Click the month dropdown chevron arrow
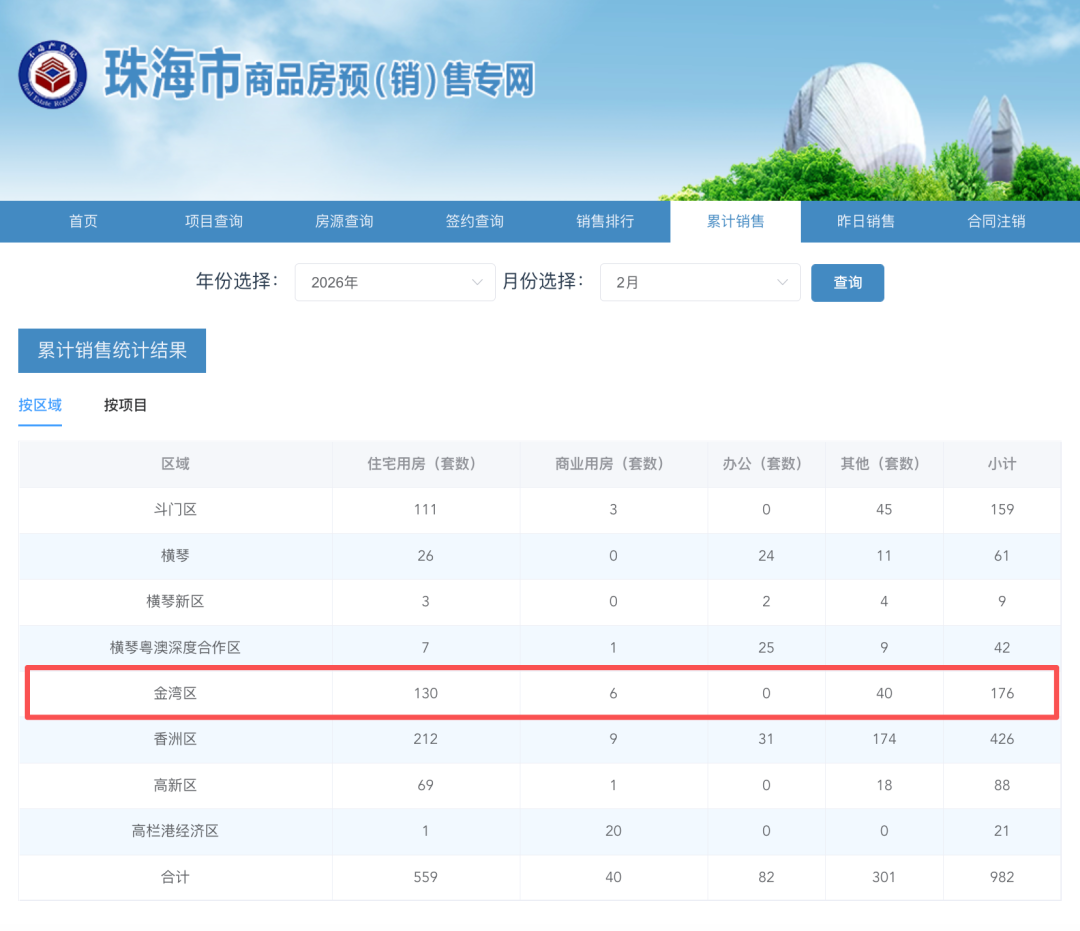This screenshot has width=1080, height=931. point(782,282)
